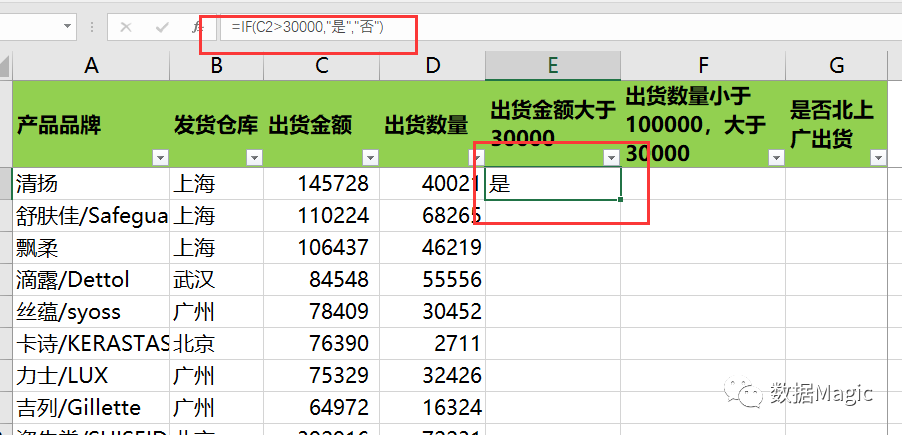Screen dimensions: 902x435
Task: Select column D header
Action: point(433,66)
